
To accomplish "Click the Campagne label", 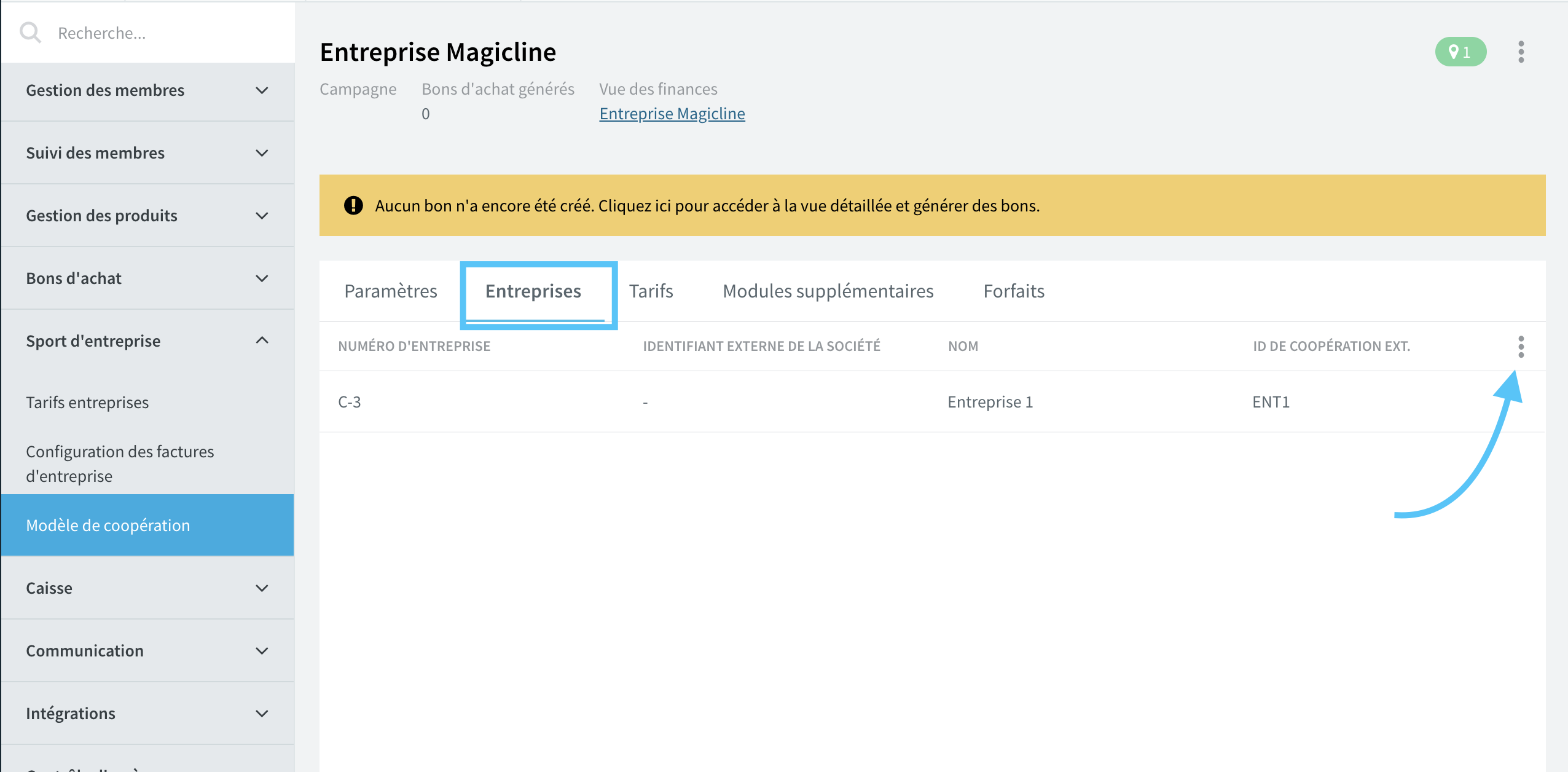I will (358, 89).
